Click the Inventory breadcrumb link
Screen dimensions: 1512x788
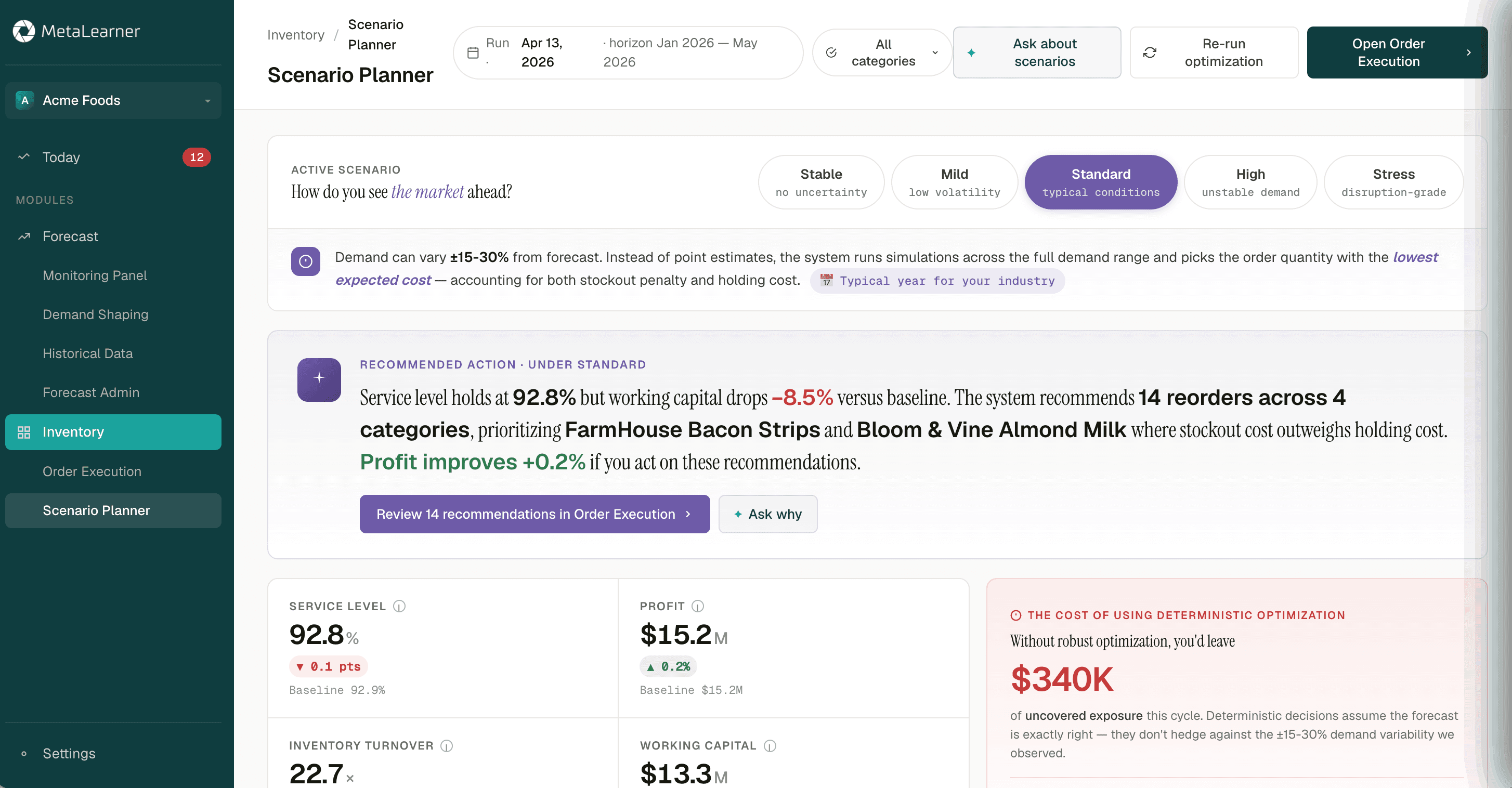tap(296, 35)
